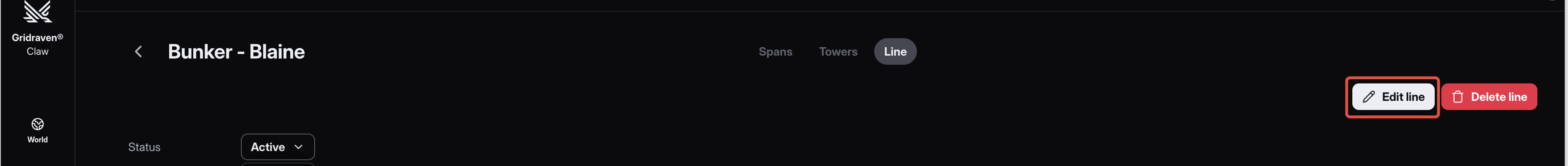Click the registered trademark symbol beside Gridraven
This screenshot has height=166, width=1568.
[60, 37]
